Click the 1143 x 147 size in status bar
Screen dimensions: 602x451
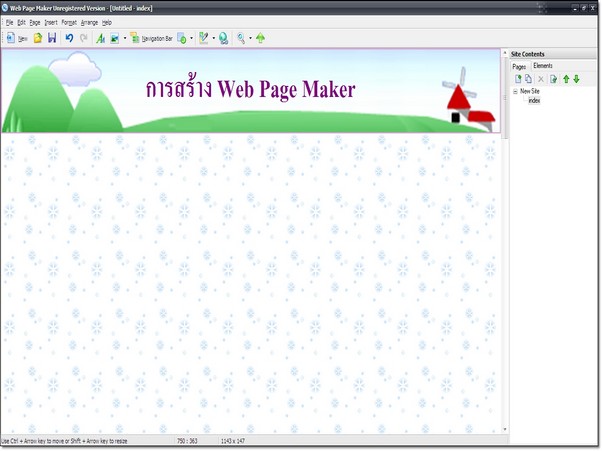[x=232, y=441]
